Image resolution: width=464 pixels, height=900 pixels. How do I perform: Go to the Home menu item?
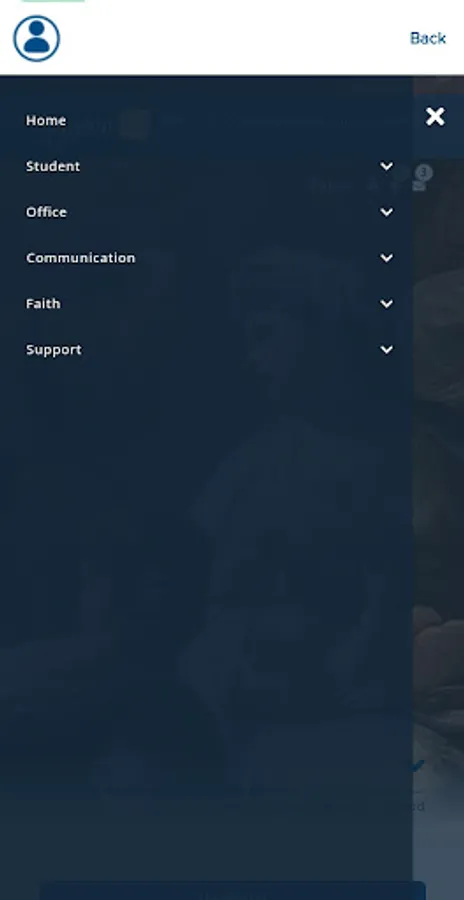[x=46, y=120]
